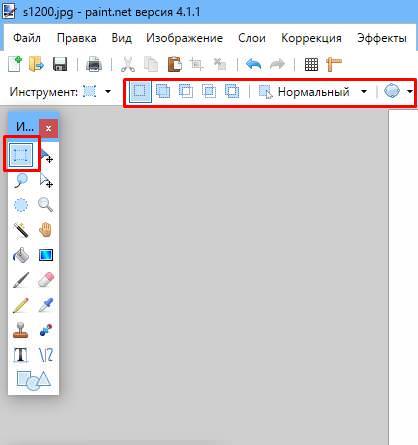Open the Файл menu
Screen dimensions: 418x445
pos(27,38)
